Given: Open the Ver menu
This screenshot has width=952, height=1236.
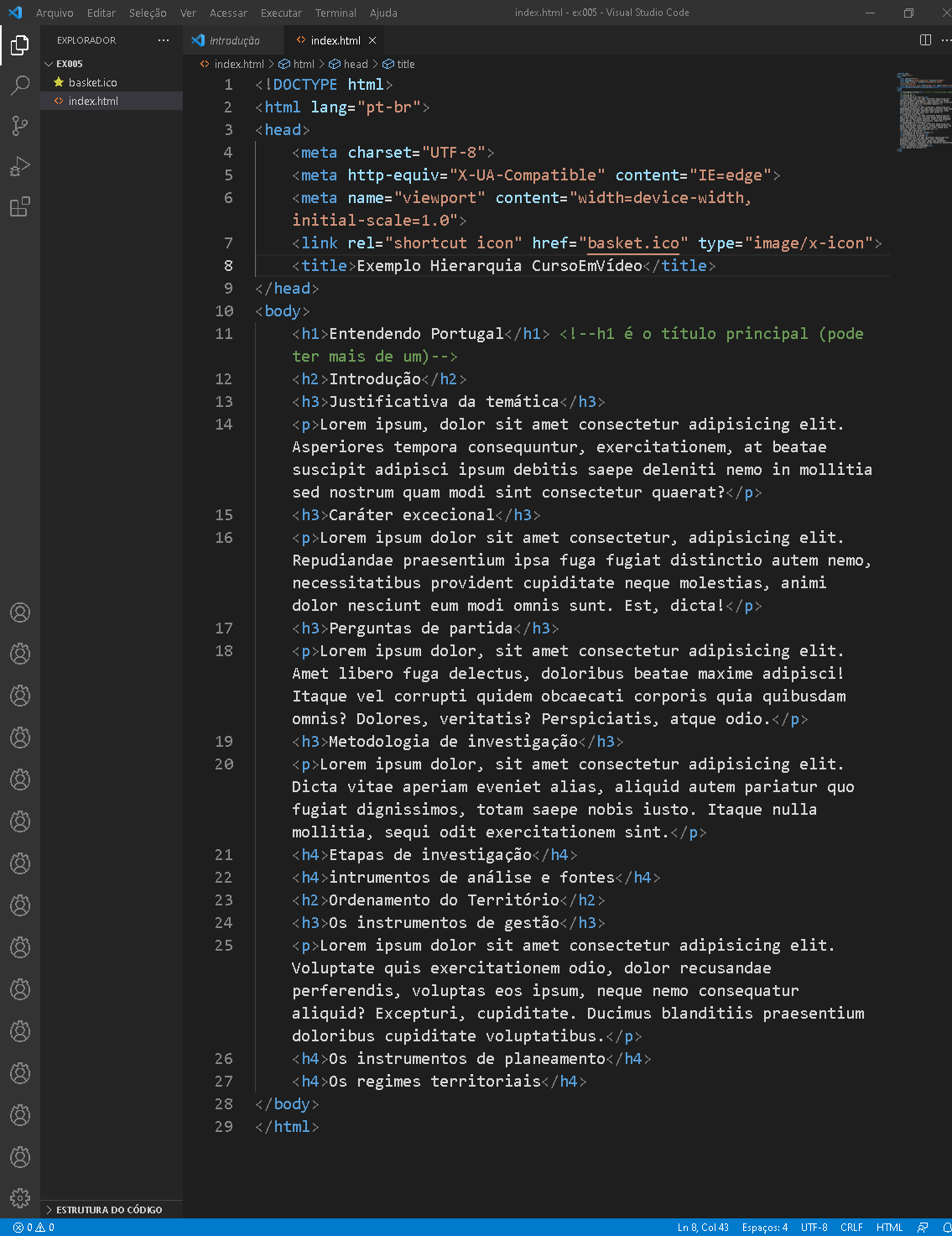Looking at the screenshot, I should (188, 13).
